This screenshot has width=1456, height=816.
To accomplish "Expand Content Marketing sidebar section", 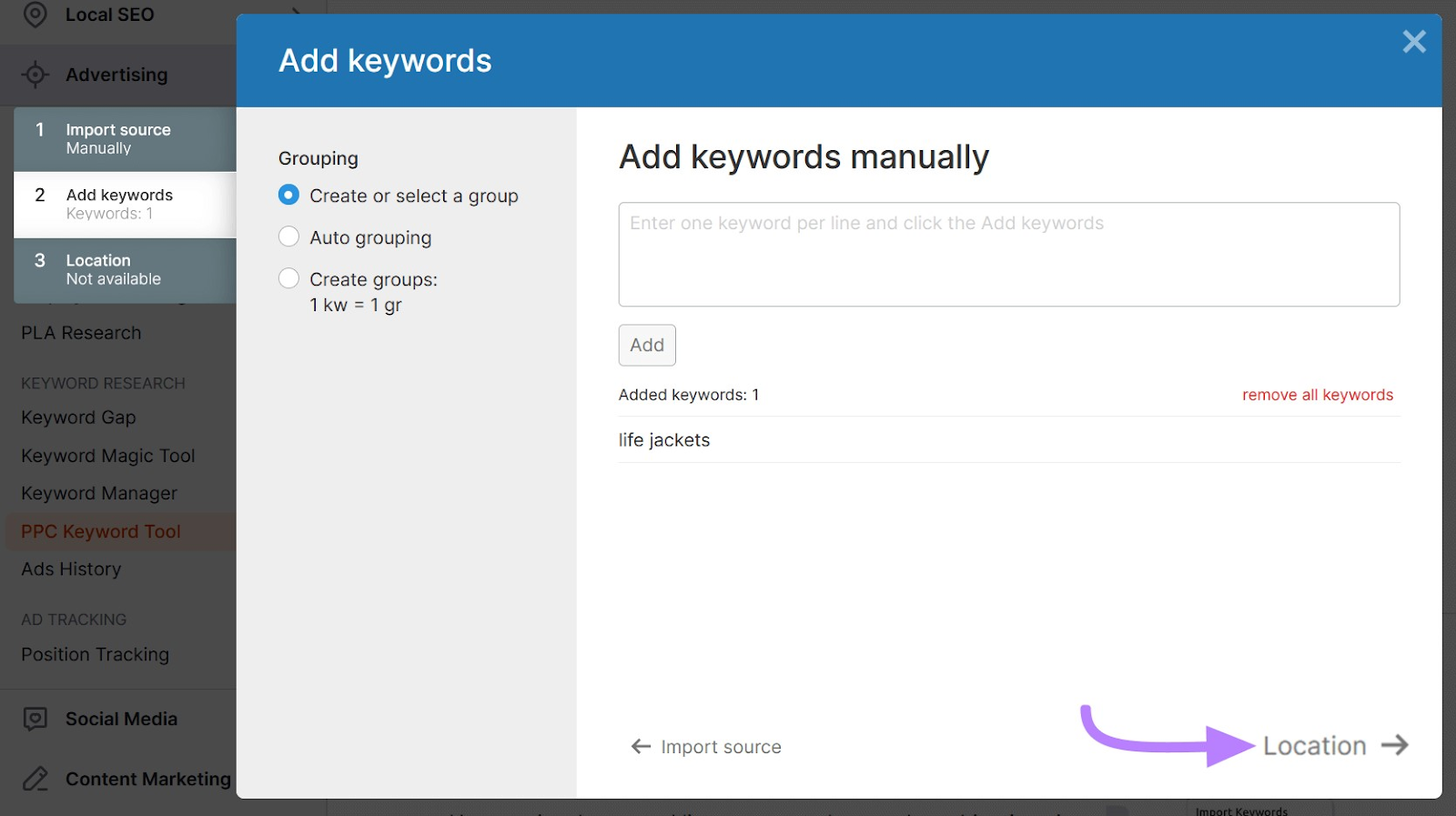I will click(148, 779).
